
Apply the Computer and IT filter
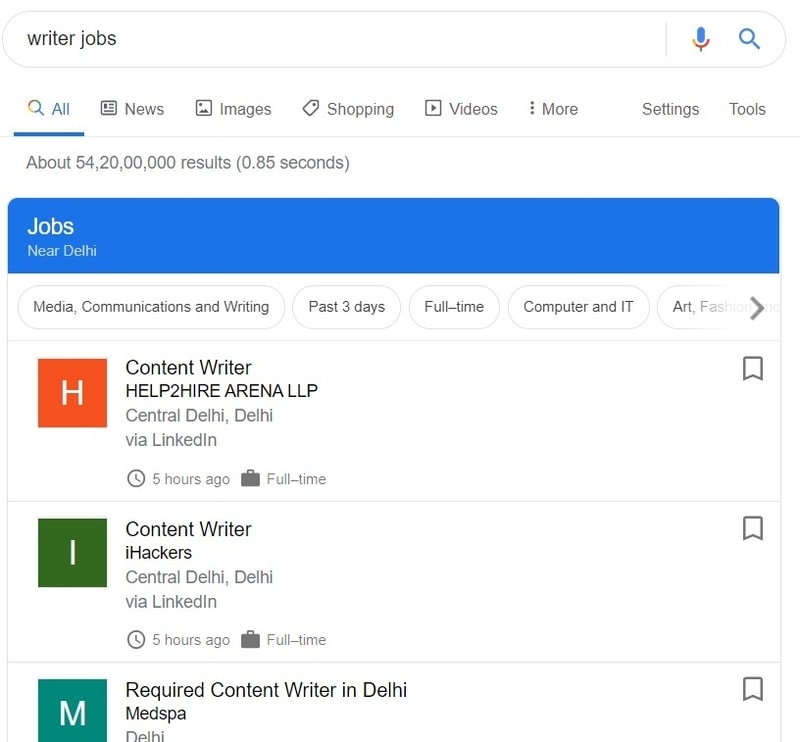tap(578, 307)
